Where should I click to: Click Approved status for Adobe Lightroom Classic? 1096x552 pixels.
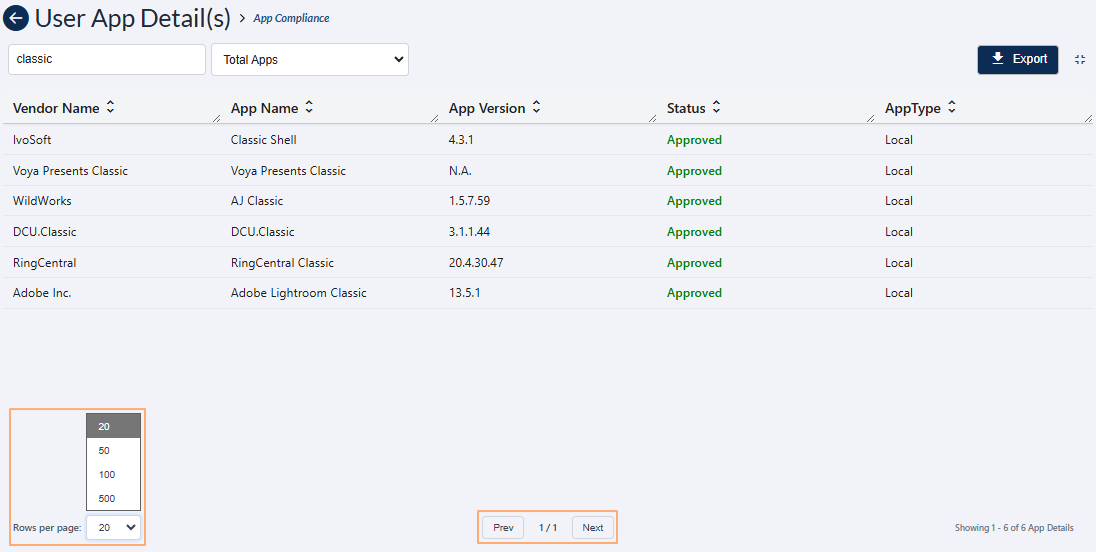tap(694, 293)
